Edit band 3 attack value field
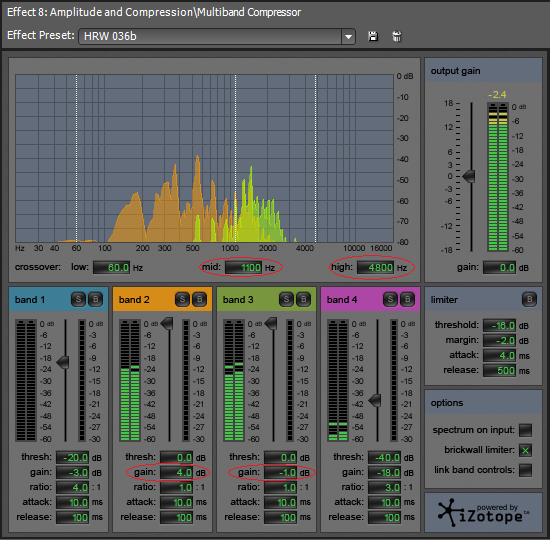550x540 pixels. (280, 502)
